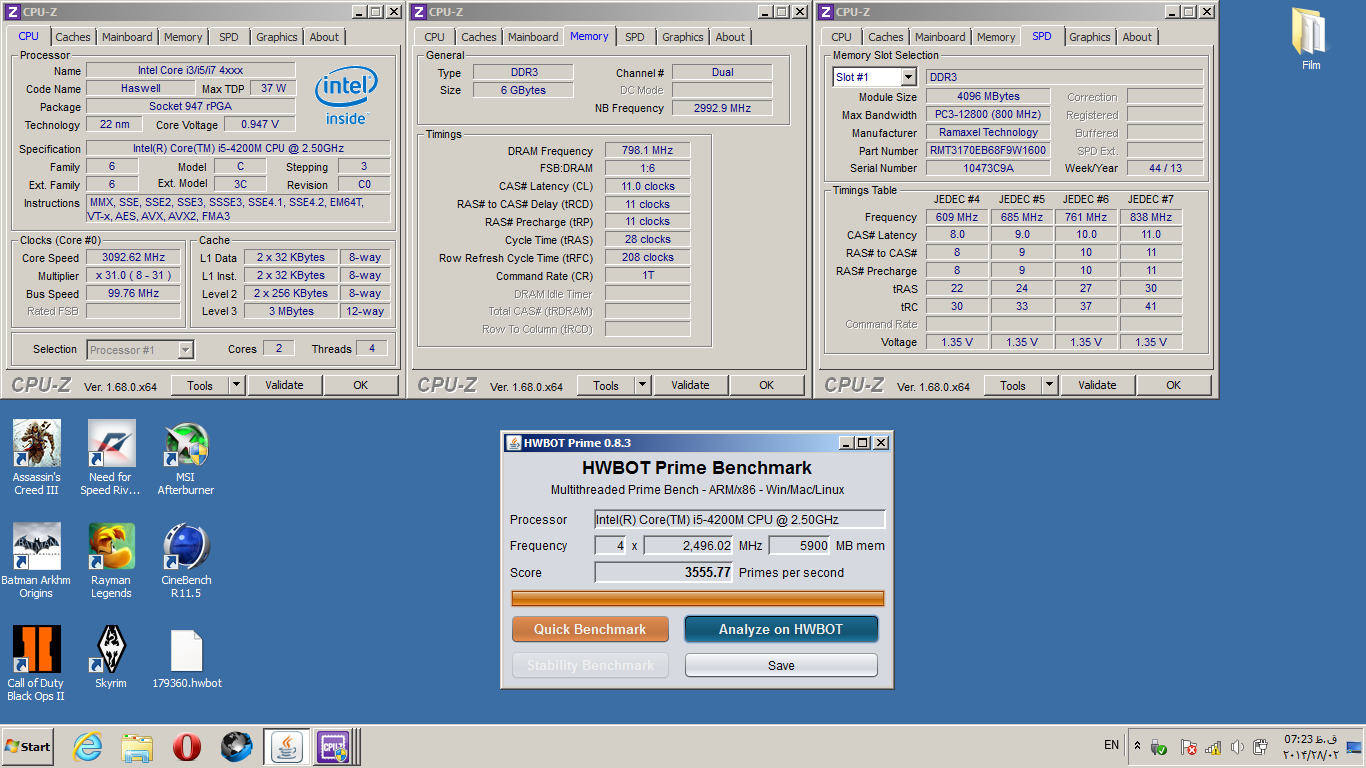Viewport: 1366px width, 768px height.
Task: Show hidden system tray icons
Action: (1137, 746)
